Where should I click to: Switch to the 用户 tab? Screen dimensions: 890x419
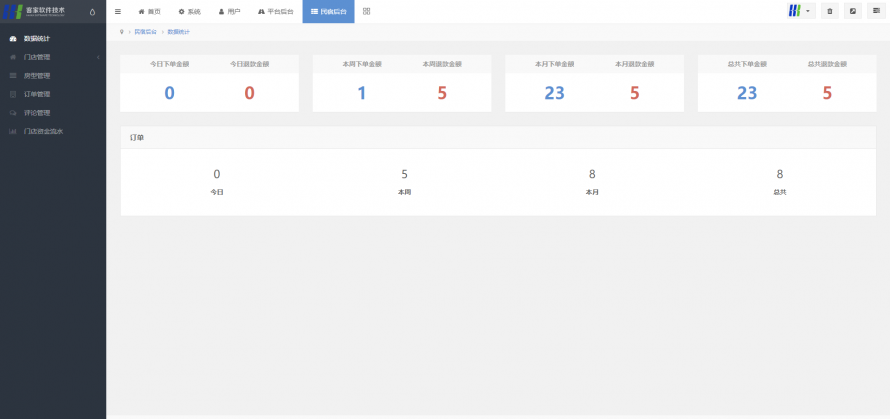229,11
